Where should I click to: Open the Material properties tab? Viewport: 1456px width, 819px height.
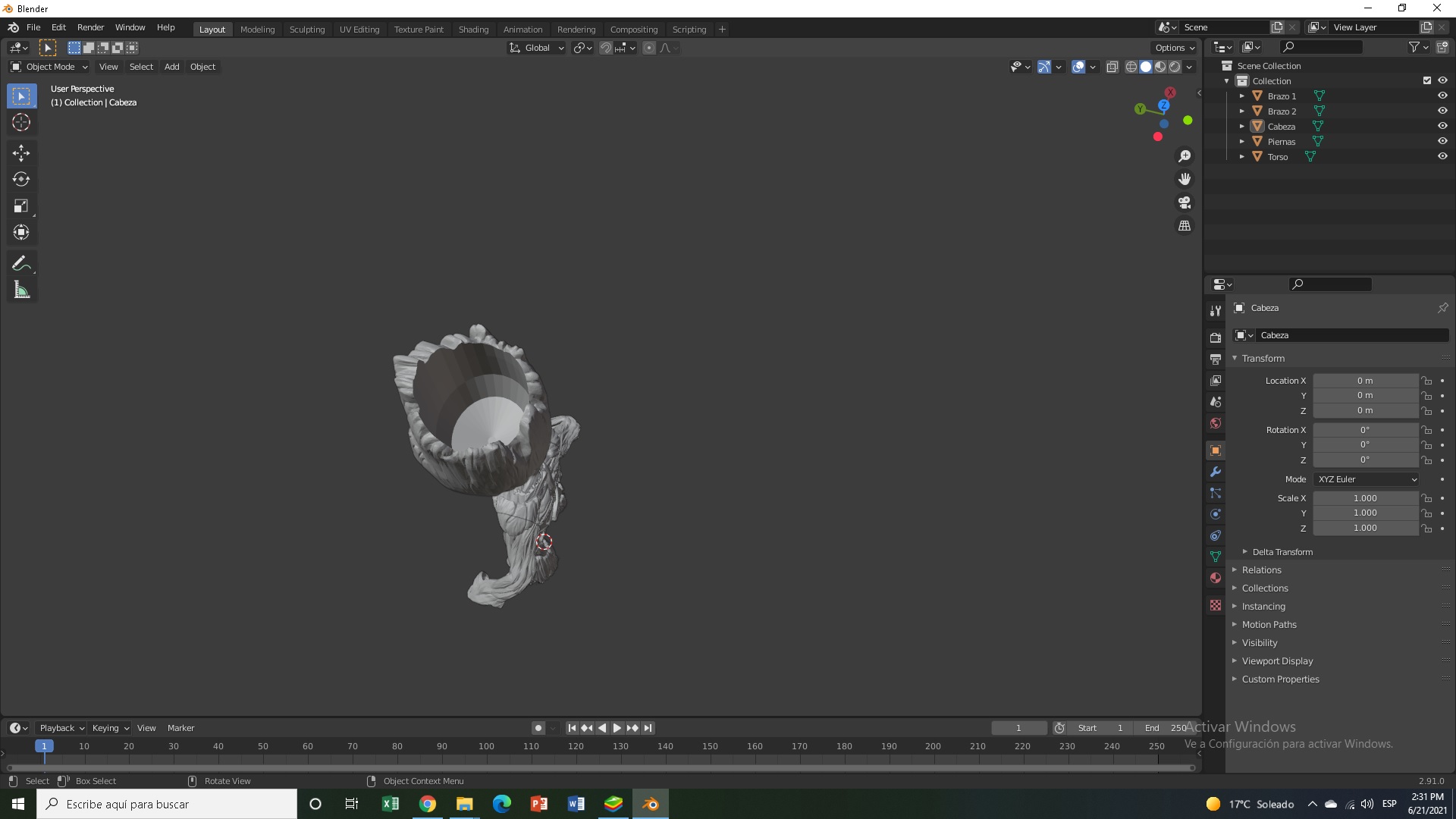pos(1216,578)
